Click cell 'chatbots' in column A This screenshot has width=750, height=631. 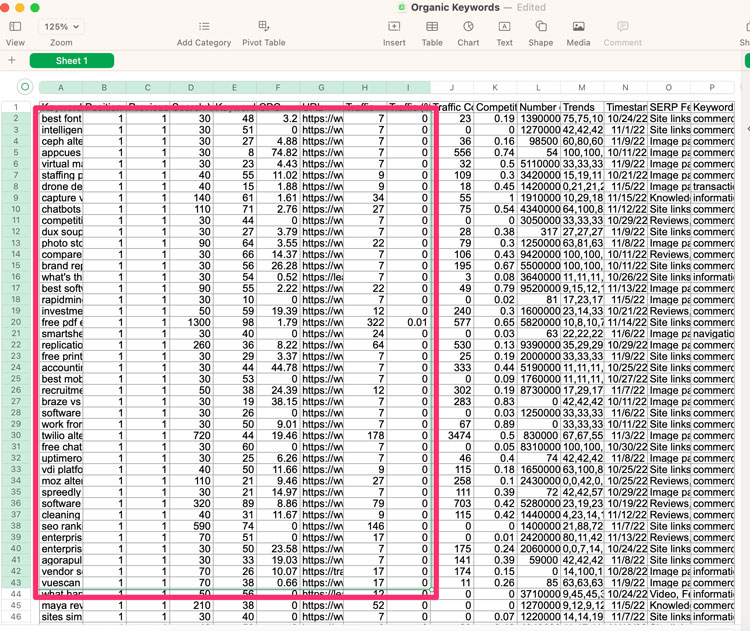[61, 209]
